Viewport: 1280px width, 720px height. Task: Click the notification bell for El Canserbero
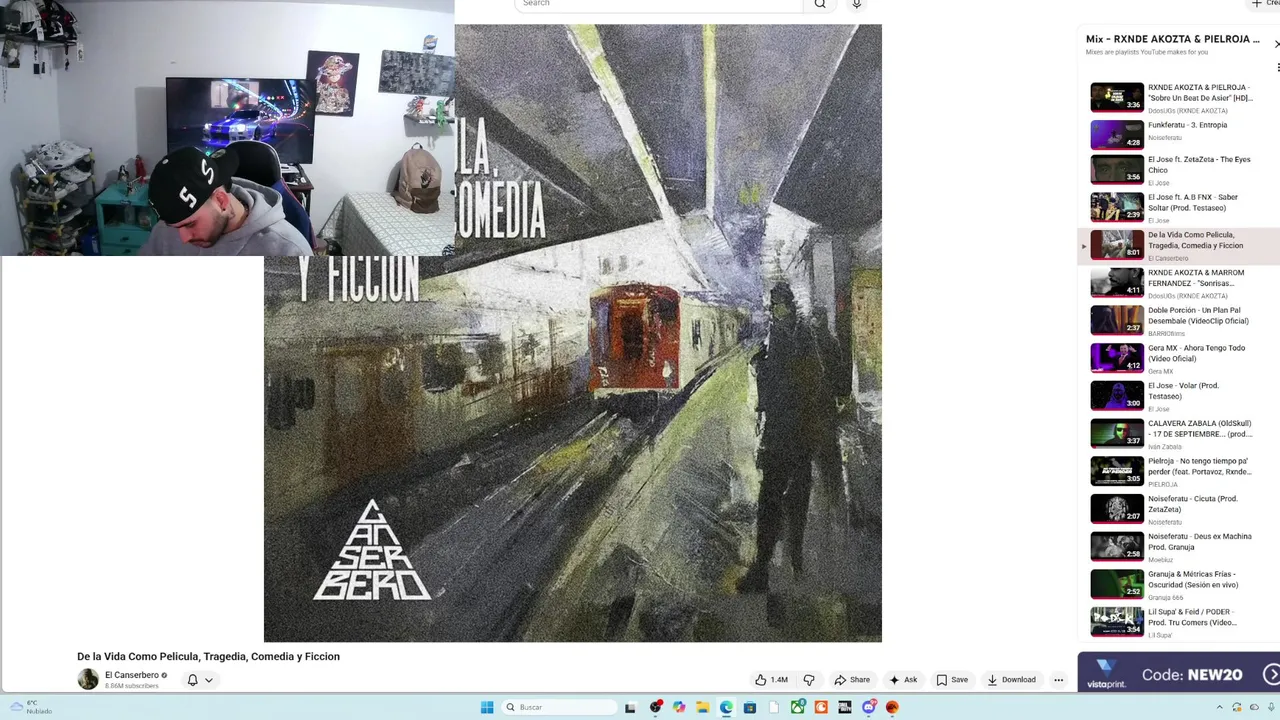pos(193,680)
